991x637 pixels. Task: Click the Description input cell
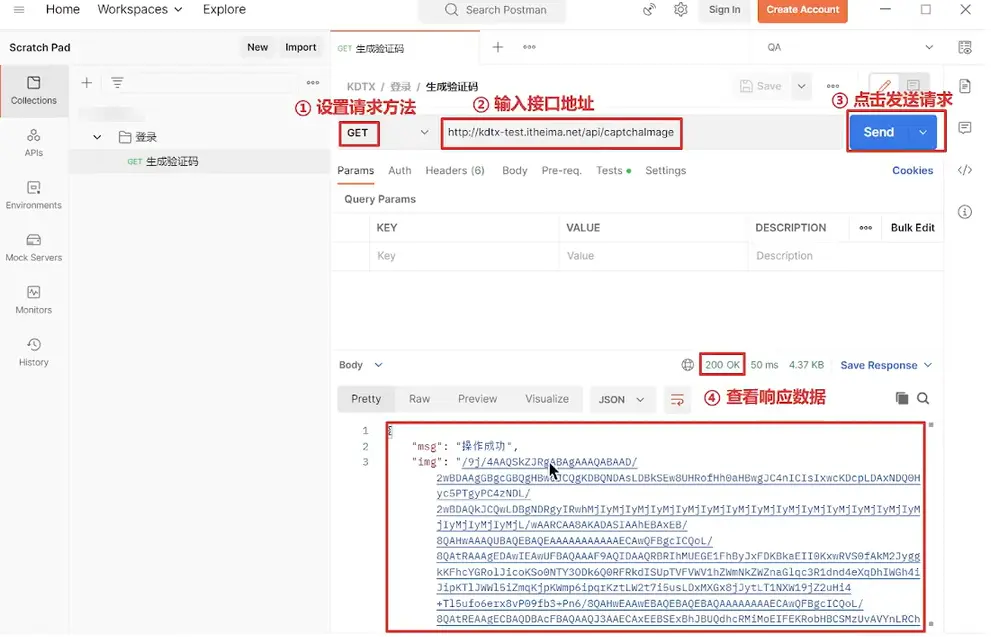845,256
